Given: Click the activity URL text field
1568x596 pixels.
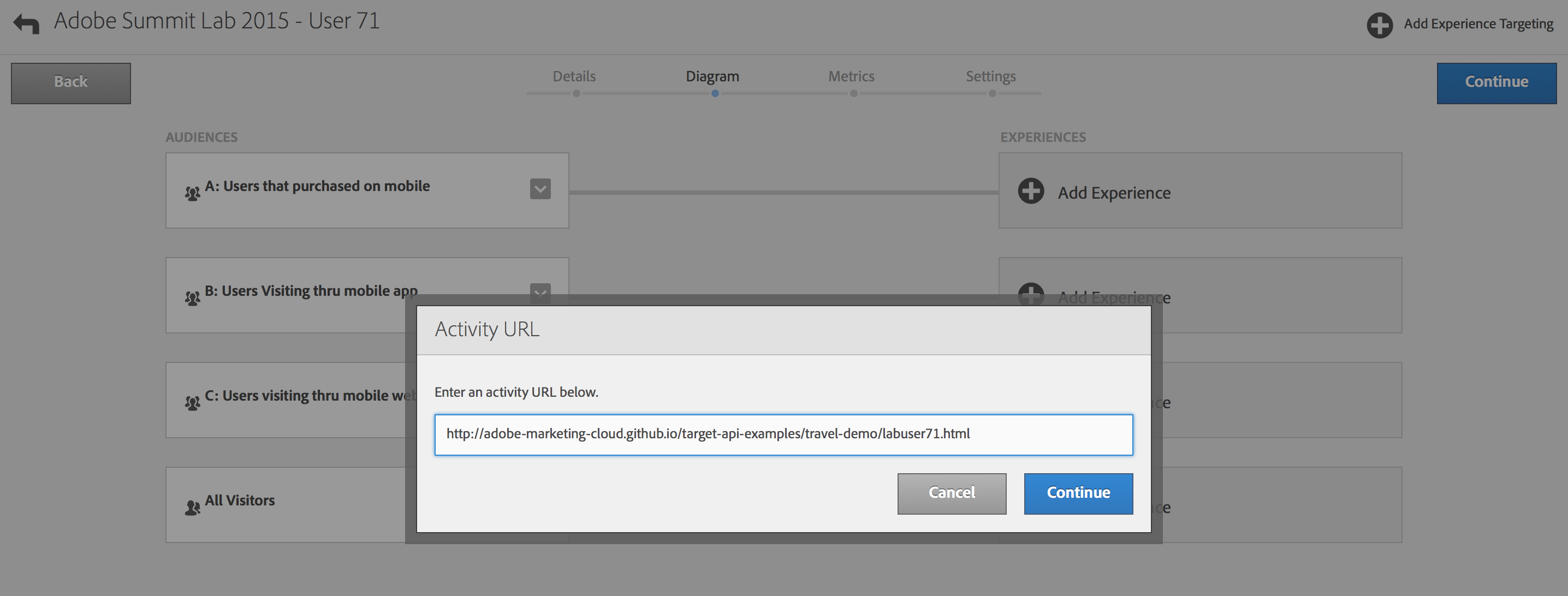Looking at the screenshot, I should [x=783, y=434].
